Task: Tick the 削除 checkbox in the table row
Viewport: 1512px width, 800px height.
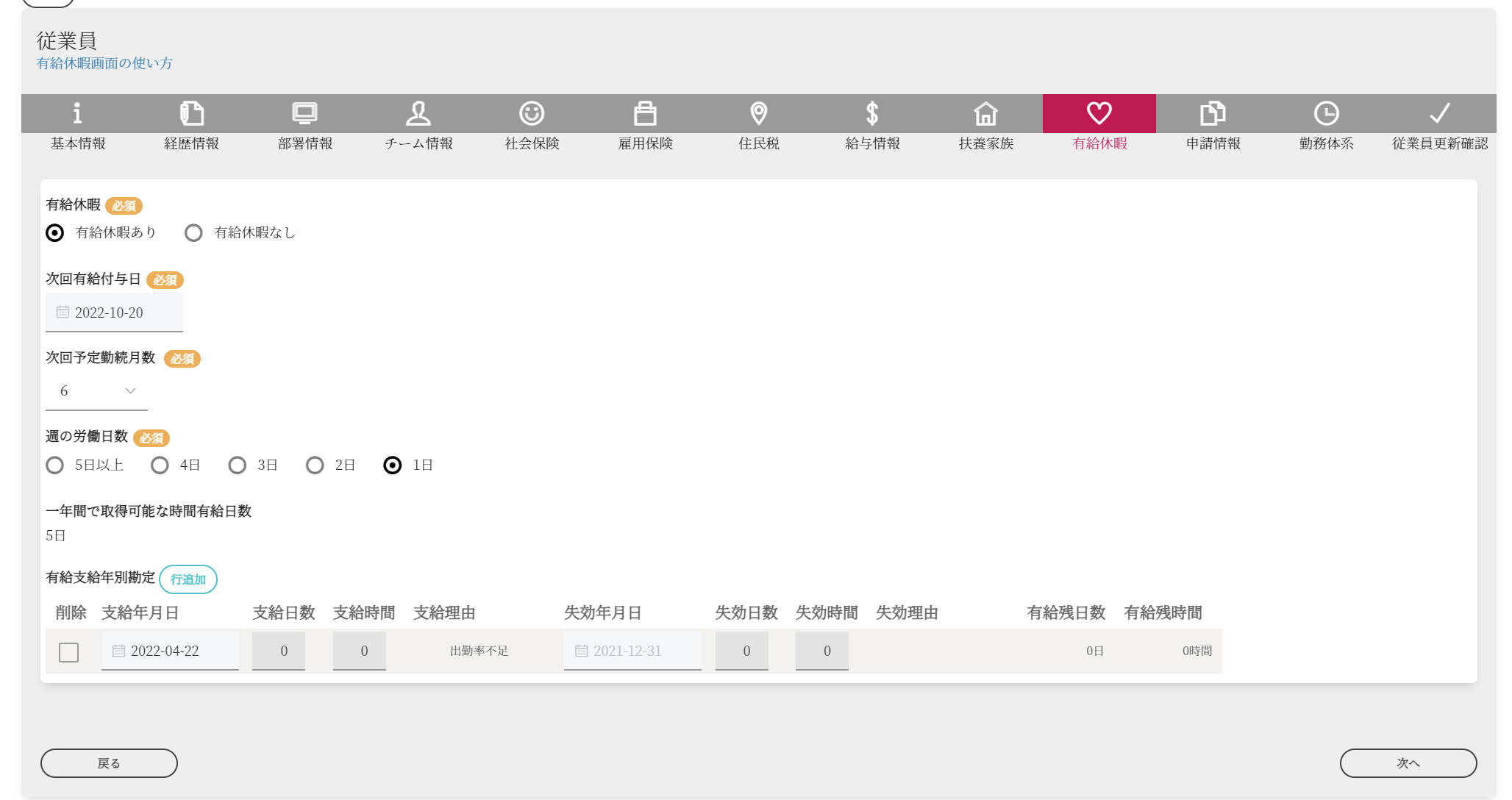Action: pos(69,652)
